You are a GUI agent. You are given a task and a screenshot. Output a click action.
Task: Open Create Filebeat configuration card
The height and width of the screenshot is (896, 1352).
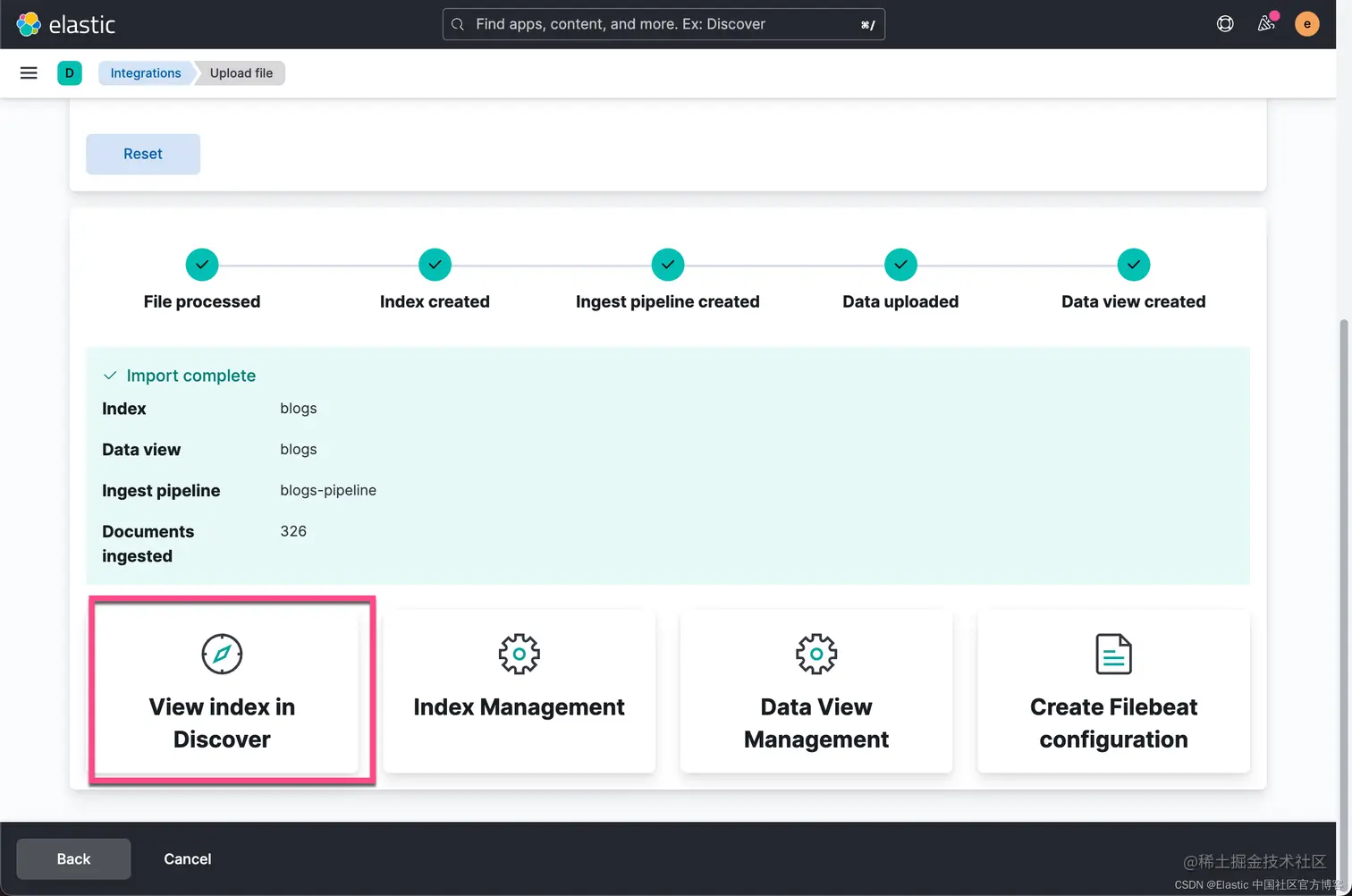click(1113, 691)
